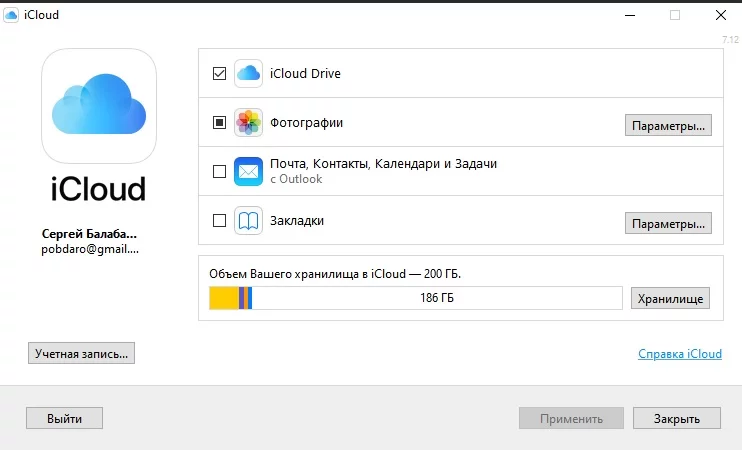
Task: Click the Photos flower icon
Action: point(248,123)
